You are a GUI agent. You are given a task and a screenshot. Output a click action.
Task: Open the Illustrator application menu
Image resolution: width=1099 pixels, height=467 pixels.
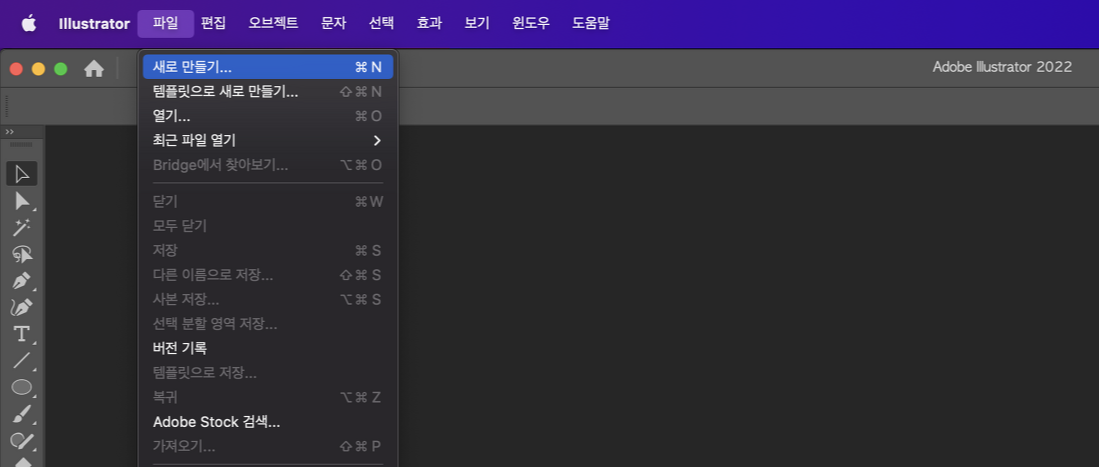point(94,24)
